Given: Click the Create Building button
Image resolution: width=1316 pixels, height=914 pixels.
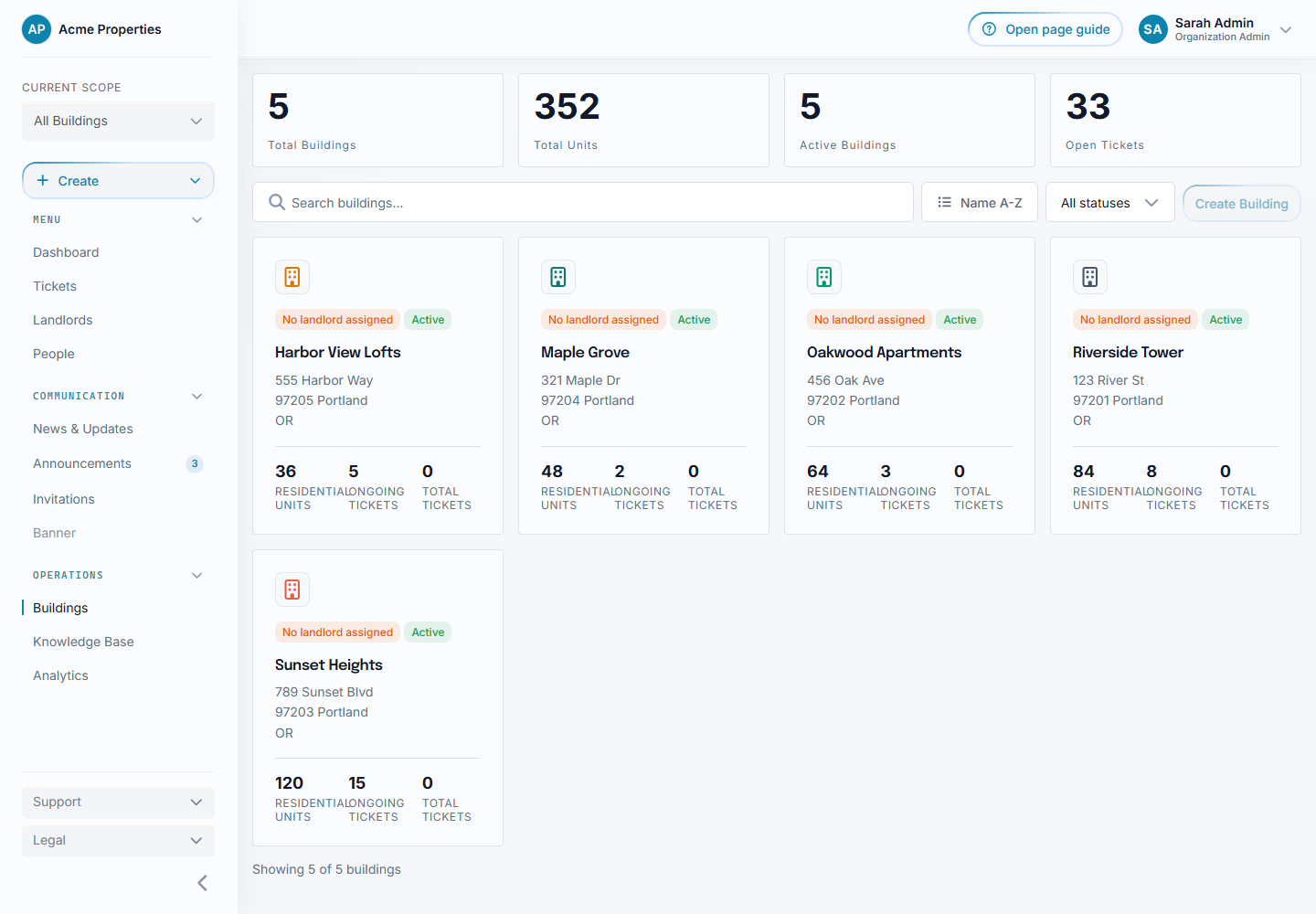Looking at the screenshot, I should click(x=1242, y=203).
